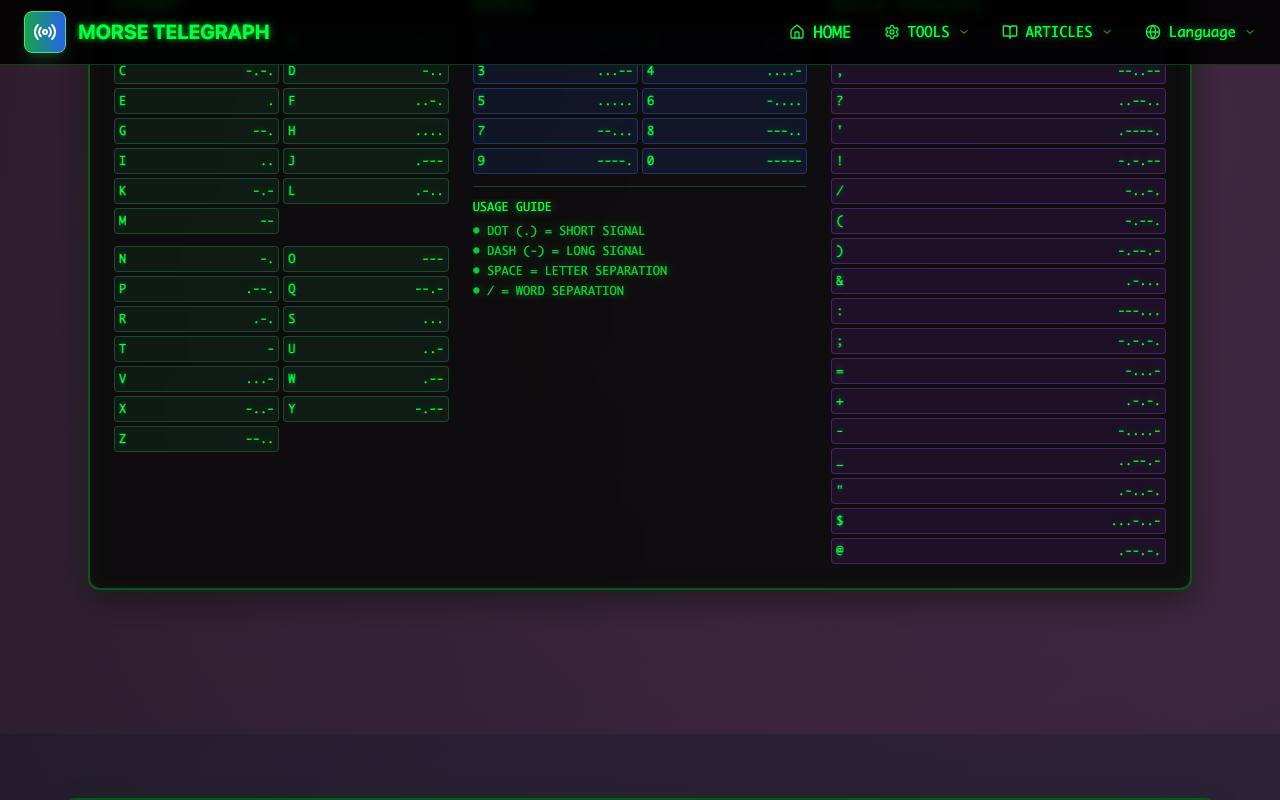Select the letter G morse cell
The width and height of the screenshot is (1280, 800).
(x=196, y=131)
